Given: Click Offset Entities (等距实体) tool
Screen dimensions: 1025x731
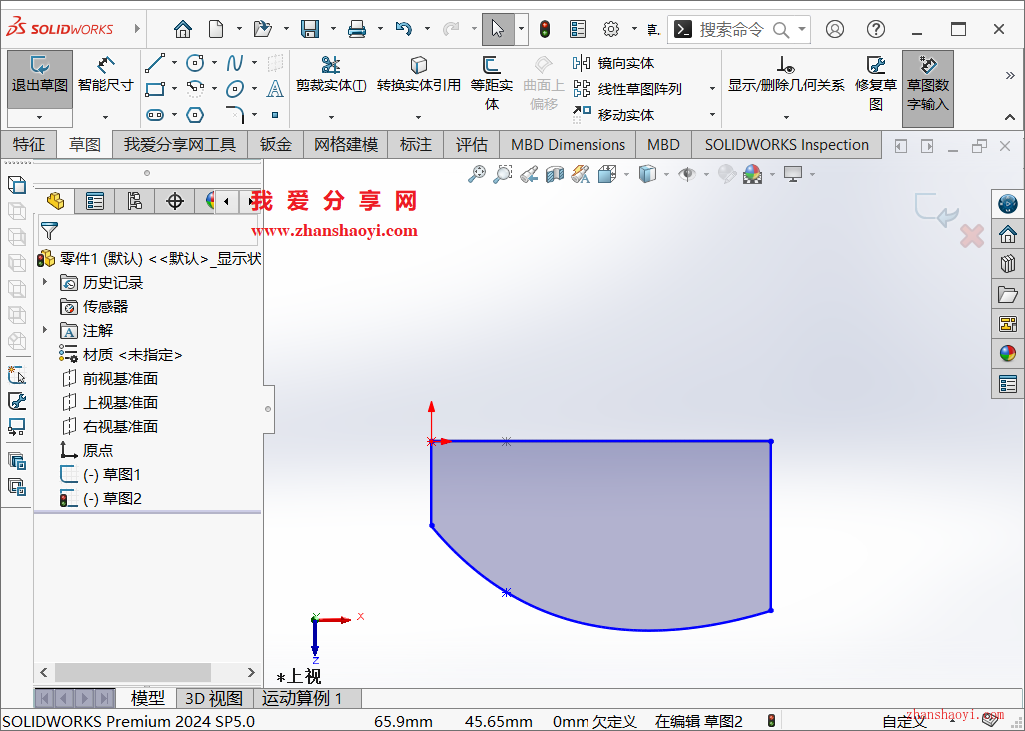Looking at the screenshot, I should click(492, 84).
